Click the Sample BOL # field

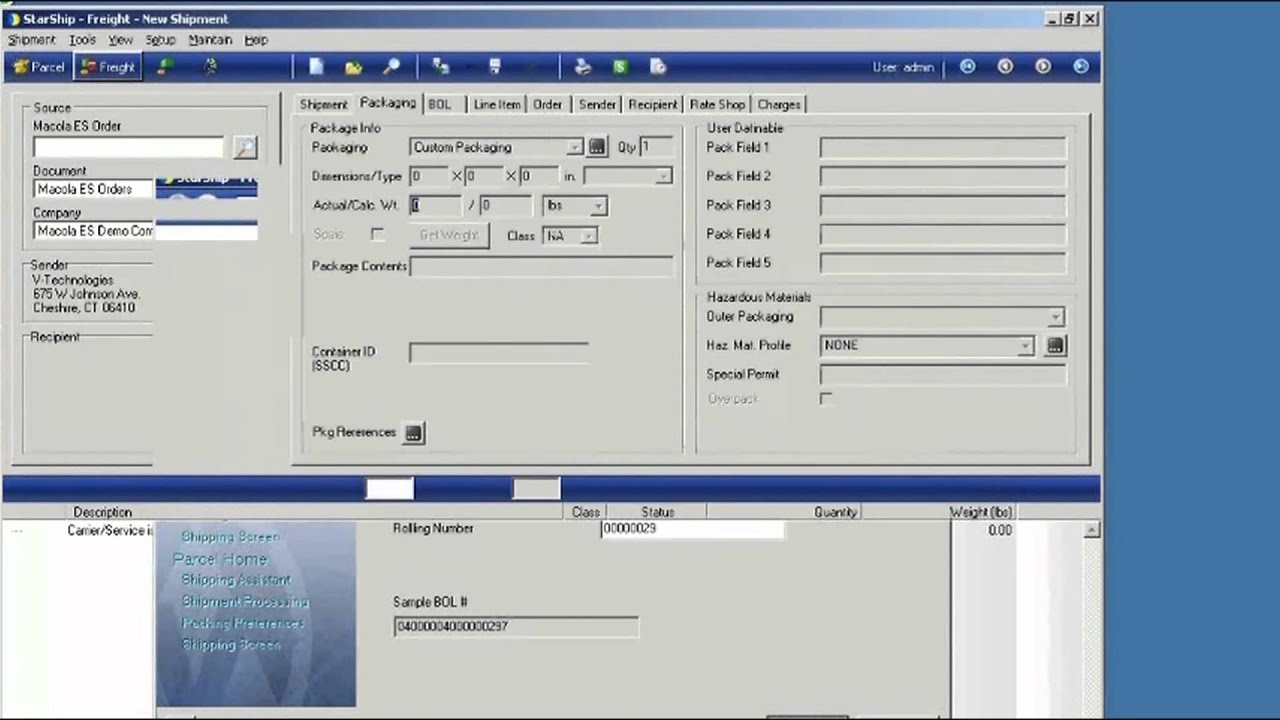tap(516, 627)
